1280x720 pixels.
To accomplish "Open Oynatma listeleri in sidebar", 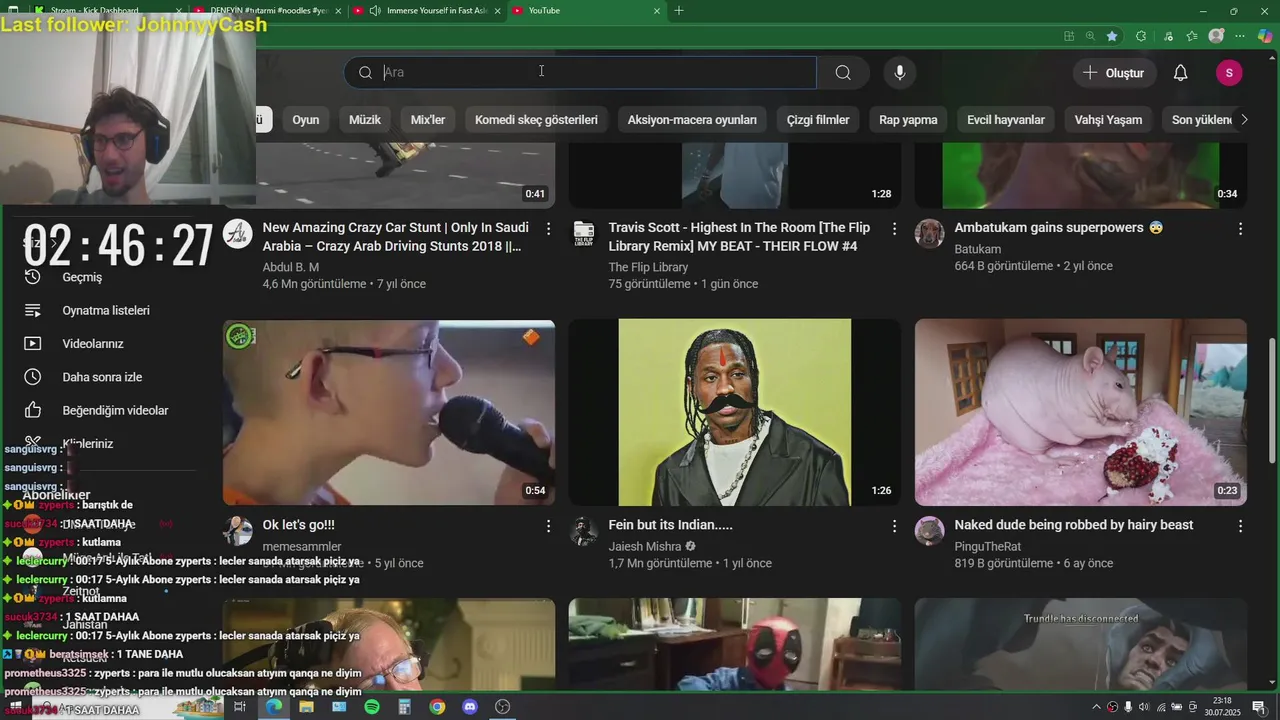I will point(107,310).
